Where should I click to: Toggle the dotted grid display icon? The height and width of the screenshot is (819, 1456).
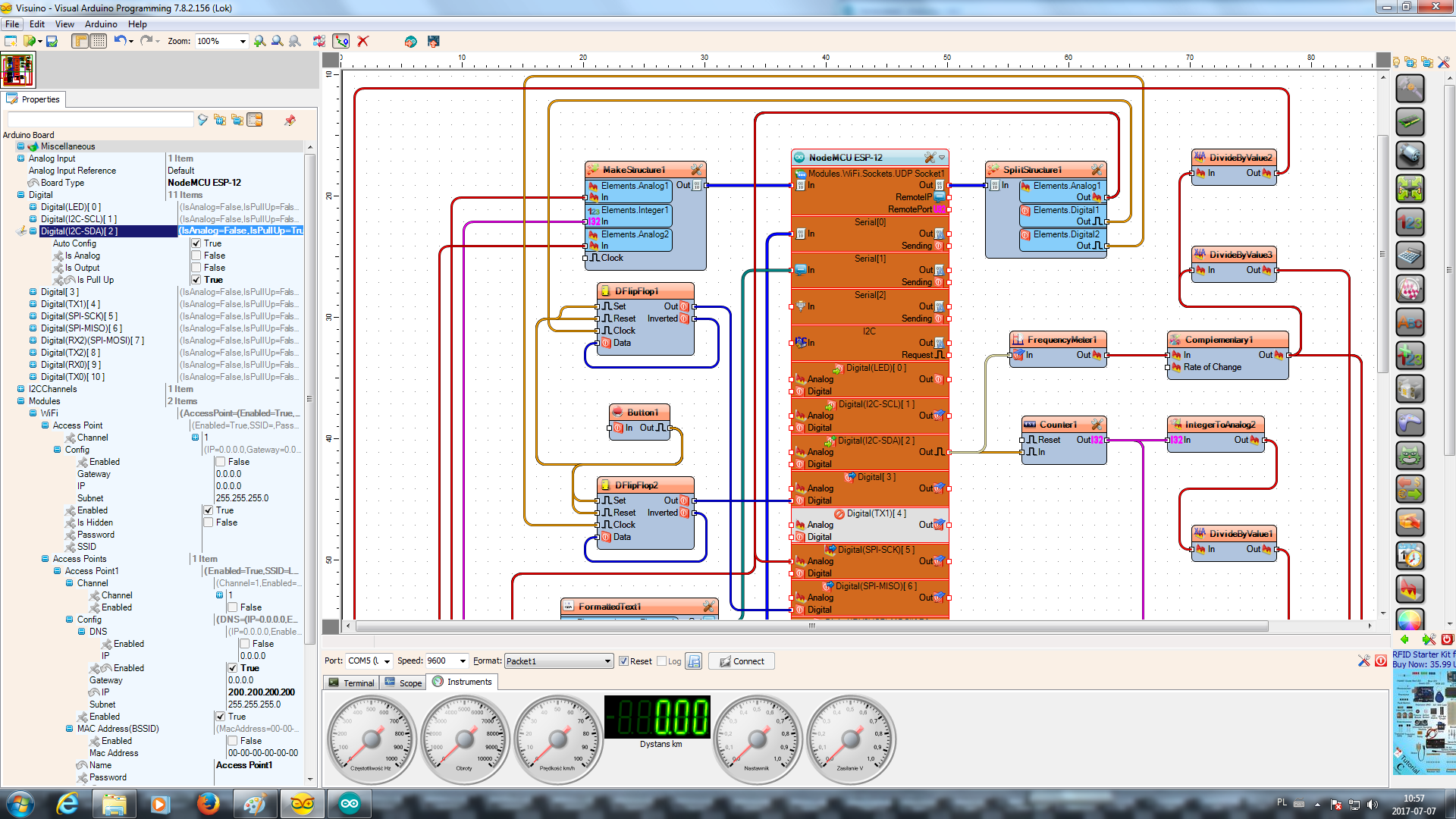pyautogui.click(x=99, y=41)
